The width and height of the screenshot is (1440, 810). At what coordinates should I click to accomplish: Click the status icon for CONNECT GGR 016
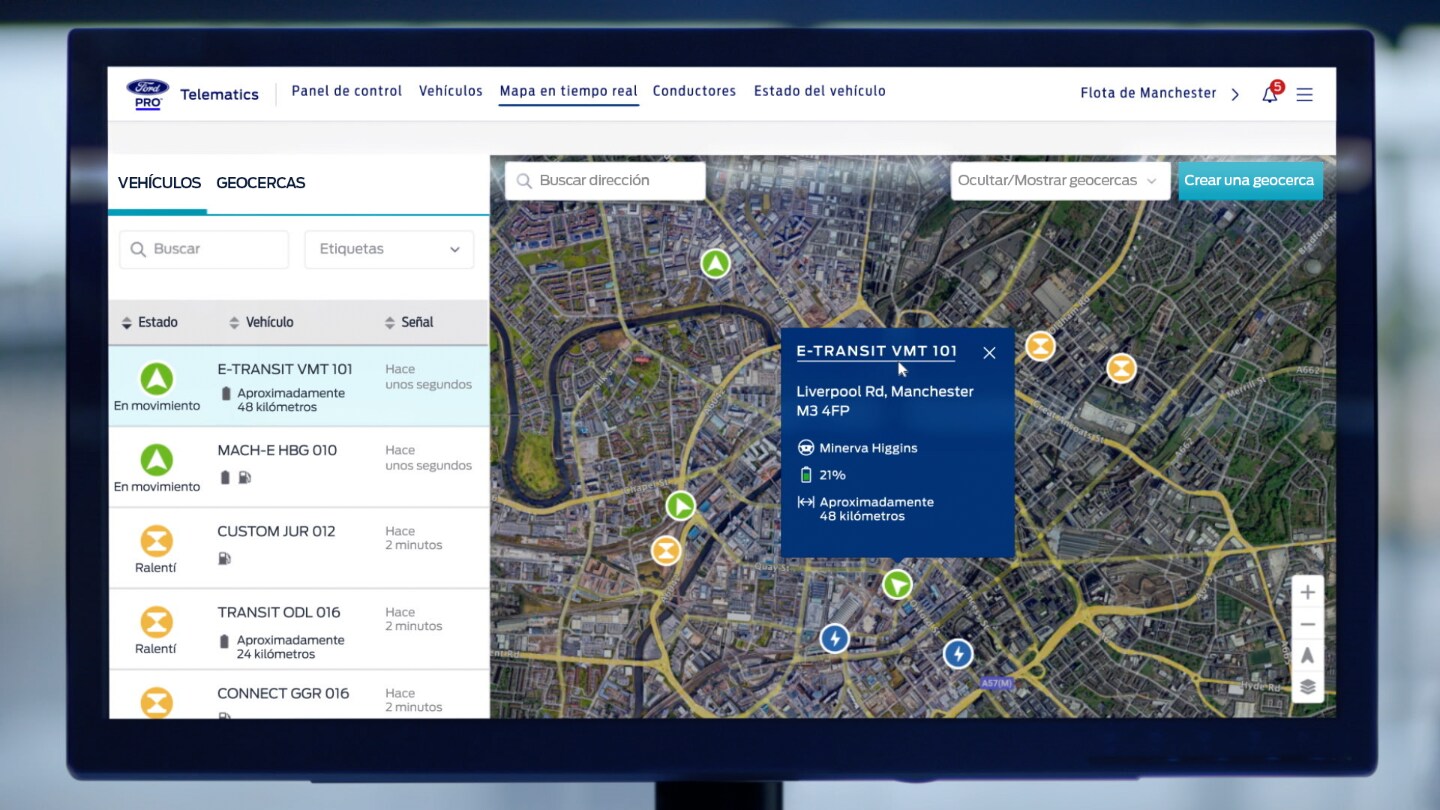156,702
